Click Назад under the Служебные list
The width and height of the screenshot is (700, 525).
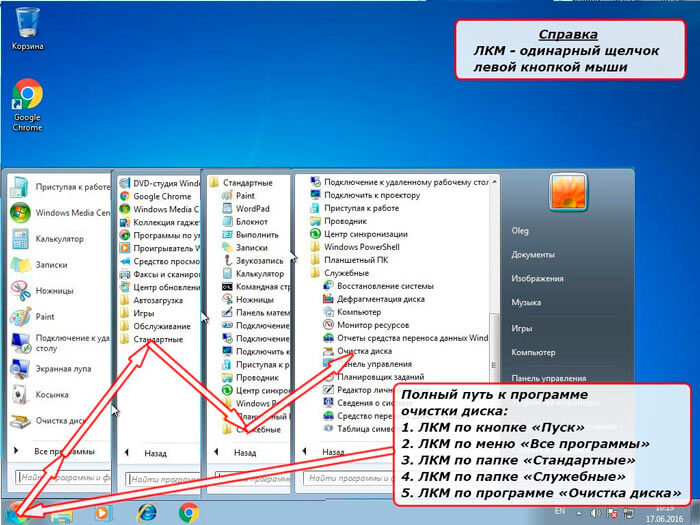[x=333, y=452]
